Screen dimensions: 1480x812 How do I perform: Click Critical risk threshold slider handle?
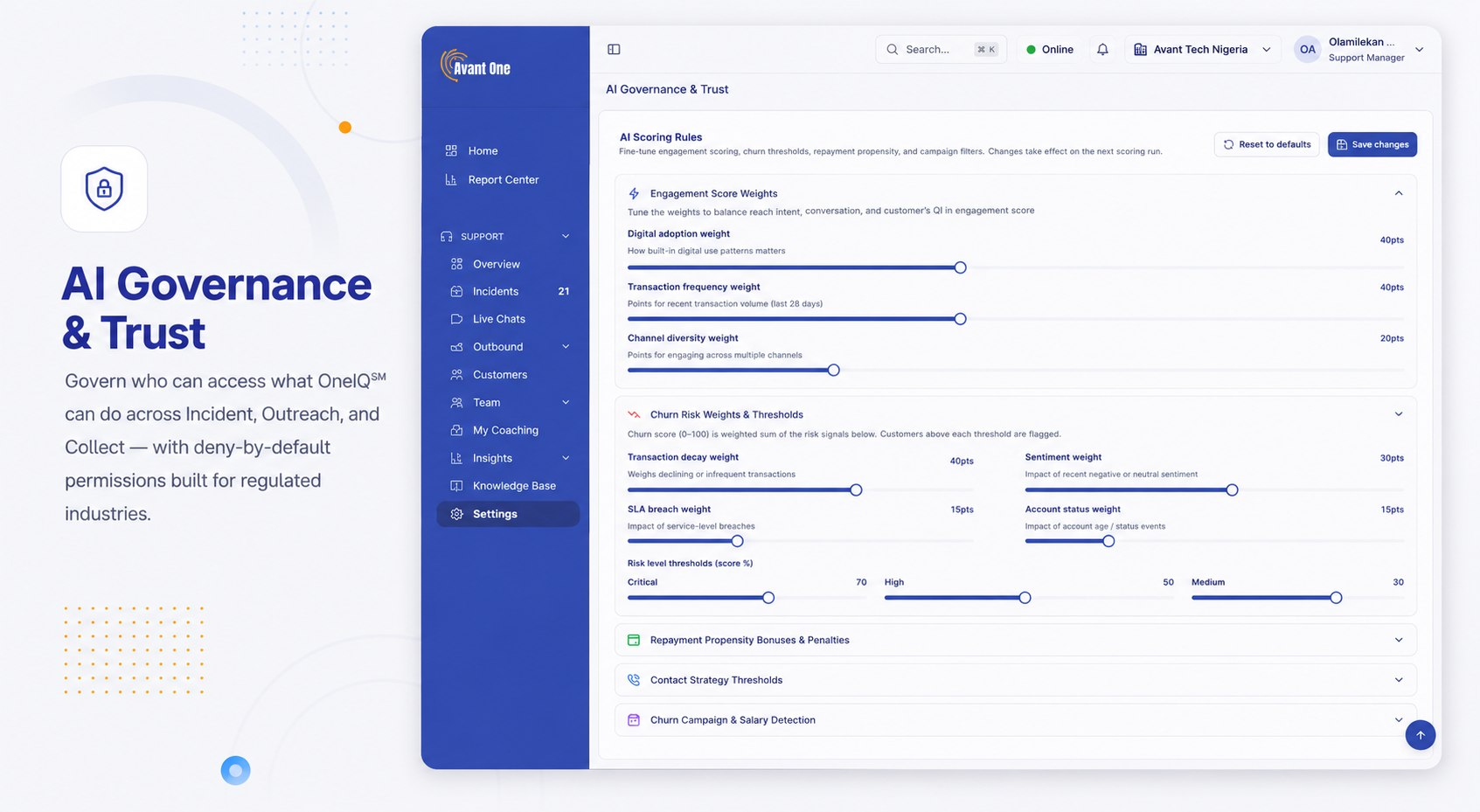click(768, 598)
